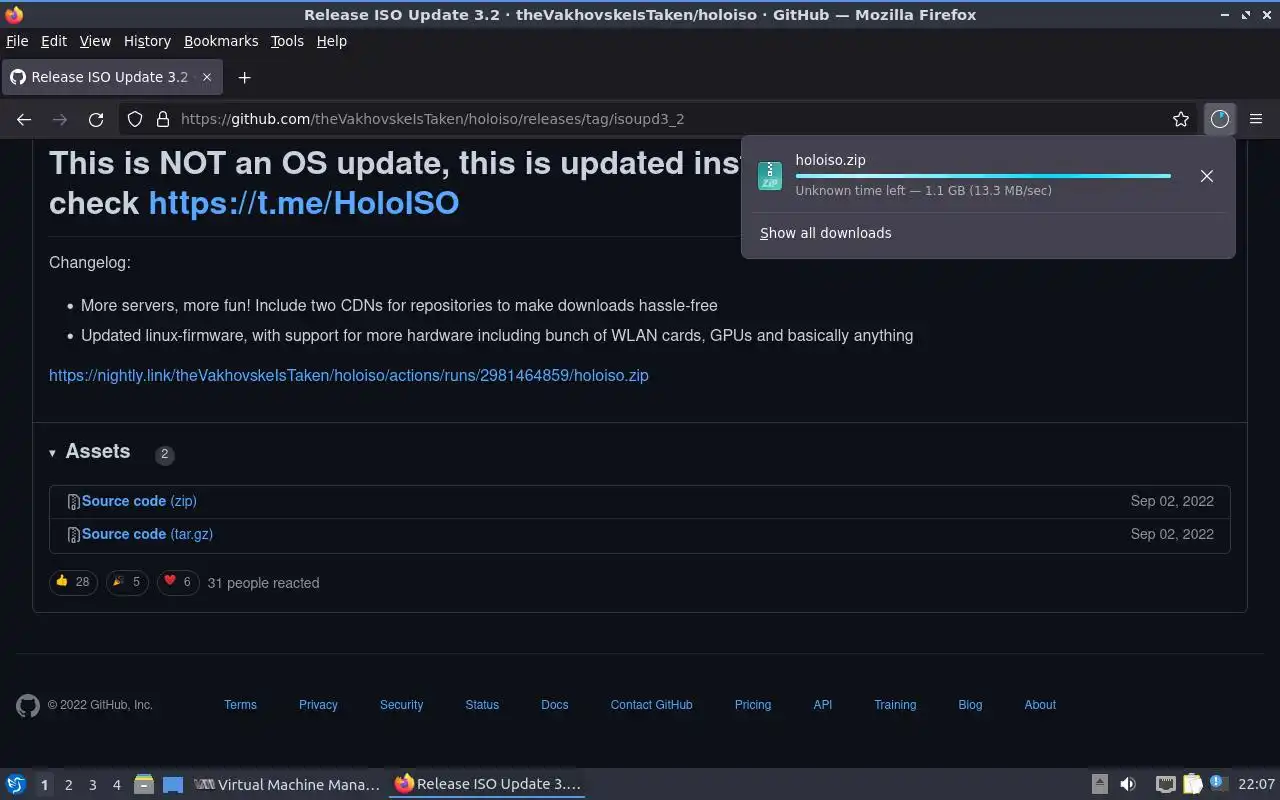Open the File menu
This screenshot has width=1280, height=800.
[17, 41]
